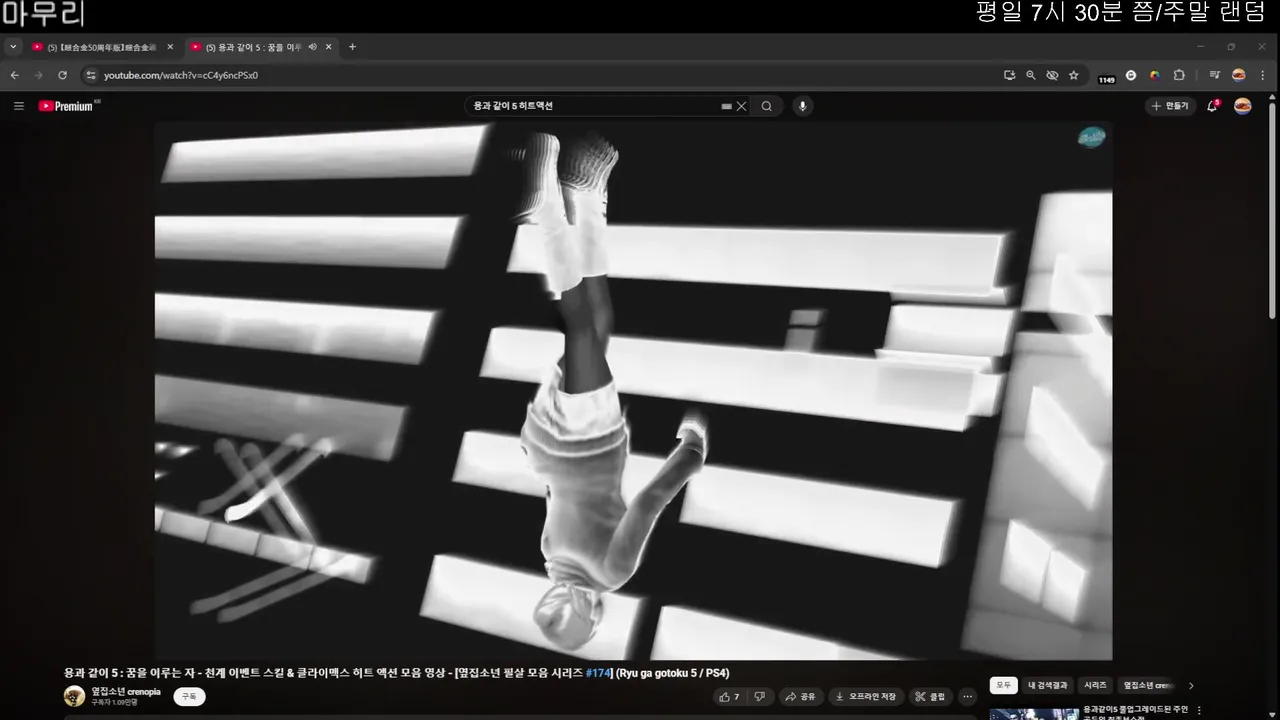Open the #174 hashtag link in title
This screenshot has width=1280, height=720.
coord(598,673)
